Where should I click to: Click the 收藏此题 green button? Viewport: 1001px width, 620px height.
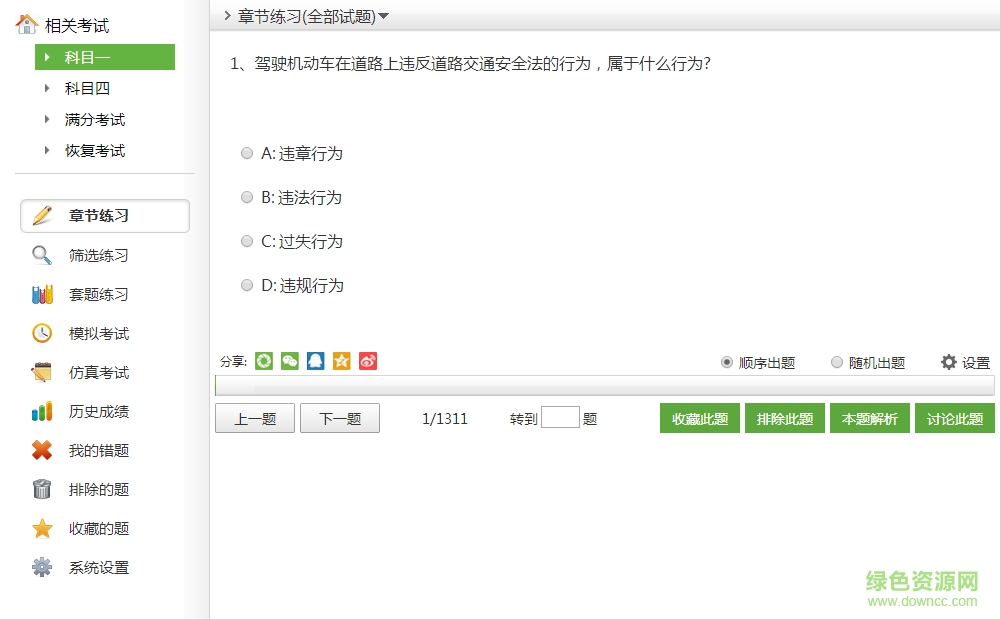point(698,418)
